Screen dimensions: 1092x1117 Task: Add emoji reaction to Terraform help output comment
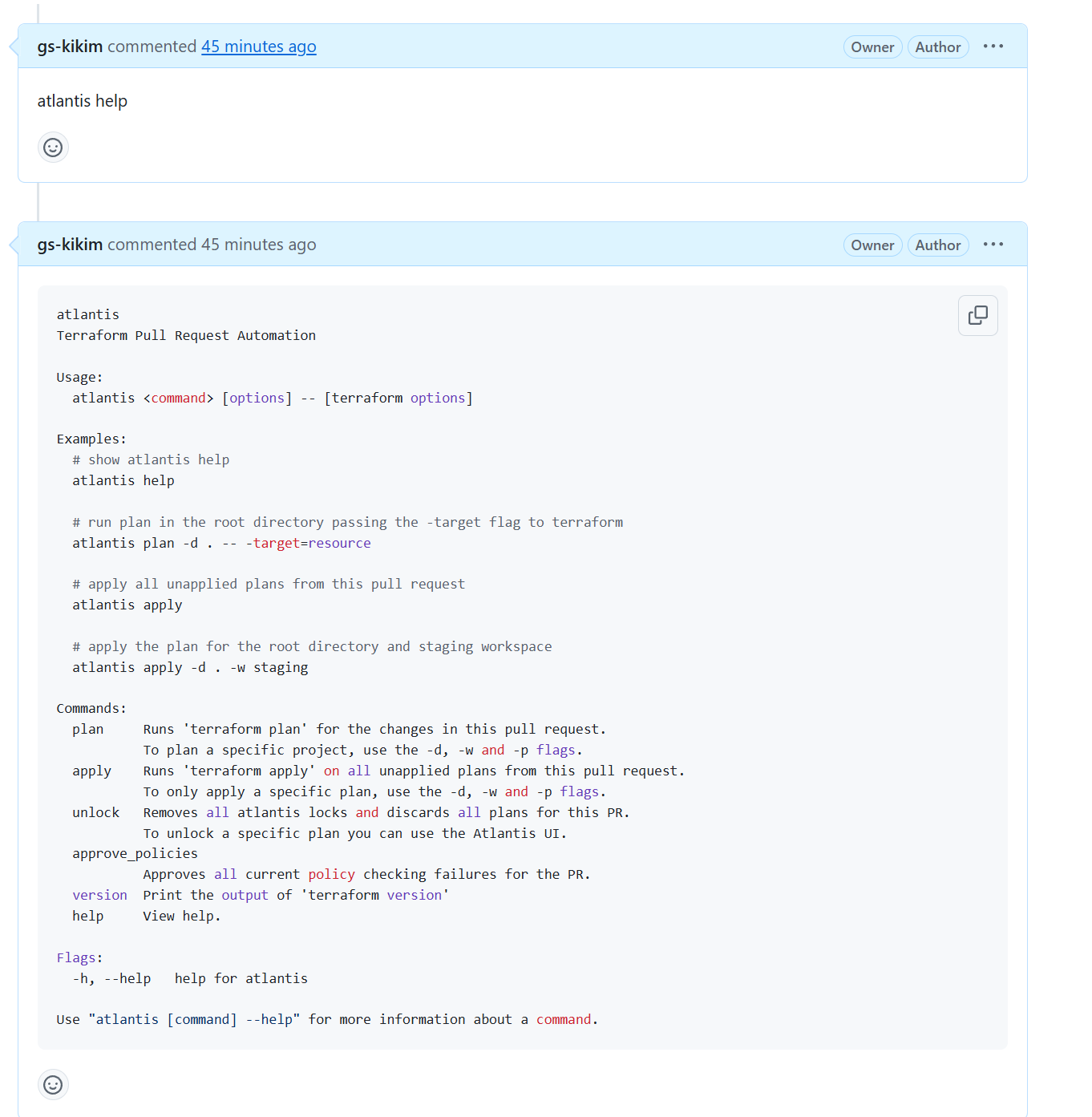(53, 1085)
